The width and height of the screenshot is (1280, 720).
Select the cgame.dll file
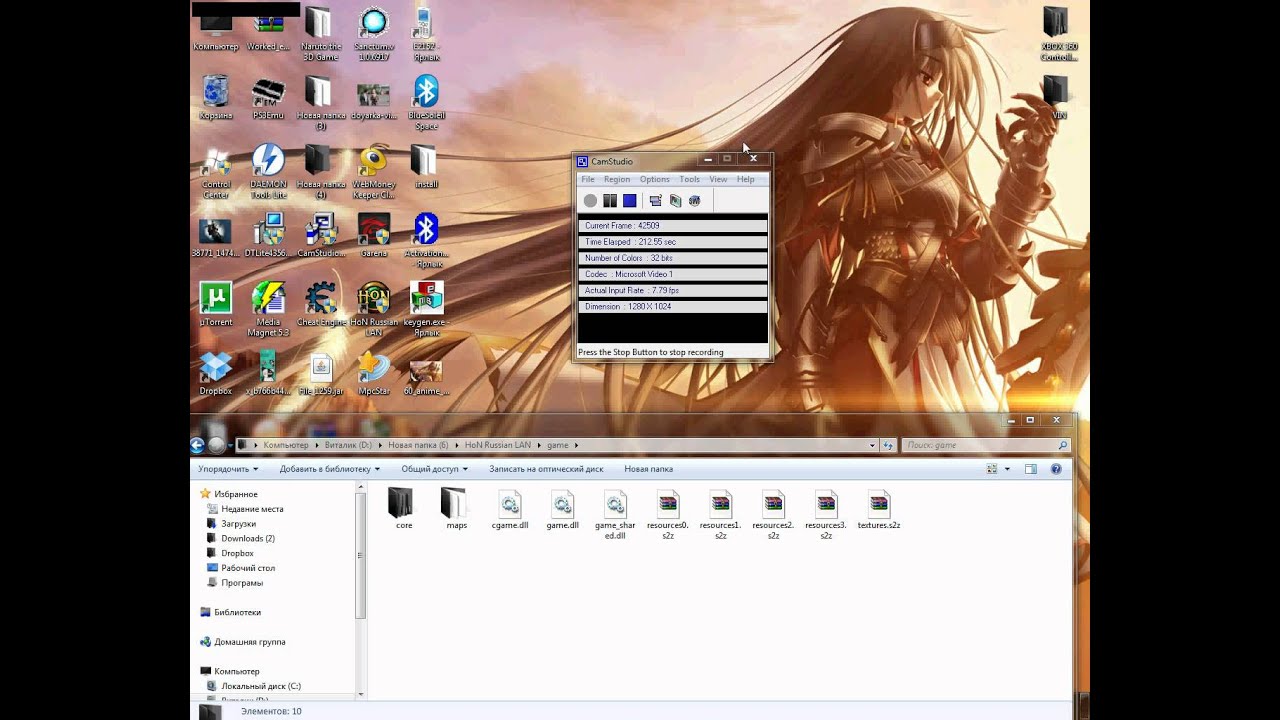click(x=510, y=508)
